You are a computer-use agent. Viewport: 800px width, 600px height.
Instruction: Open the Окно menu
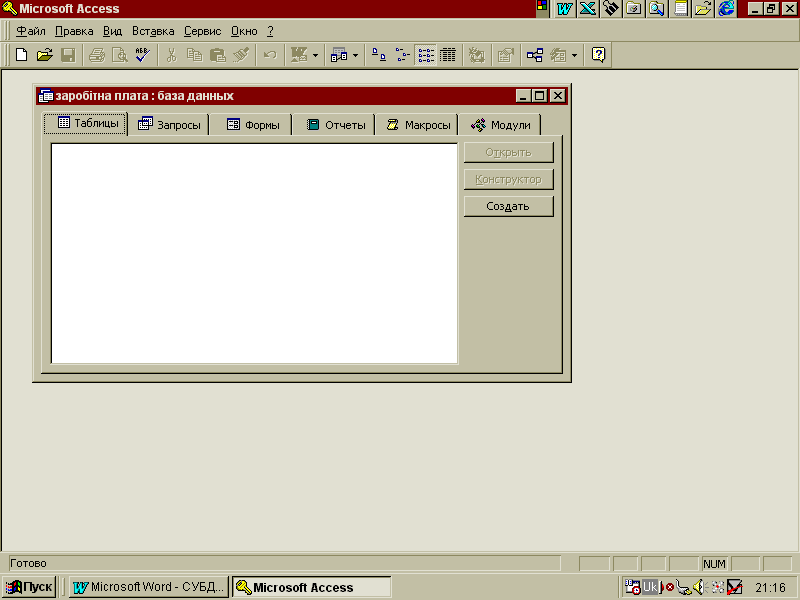(244, 31)
